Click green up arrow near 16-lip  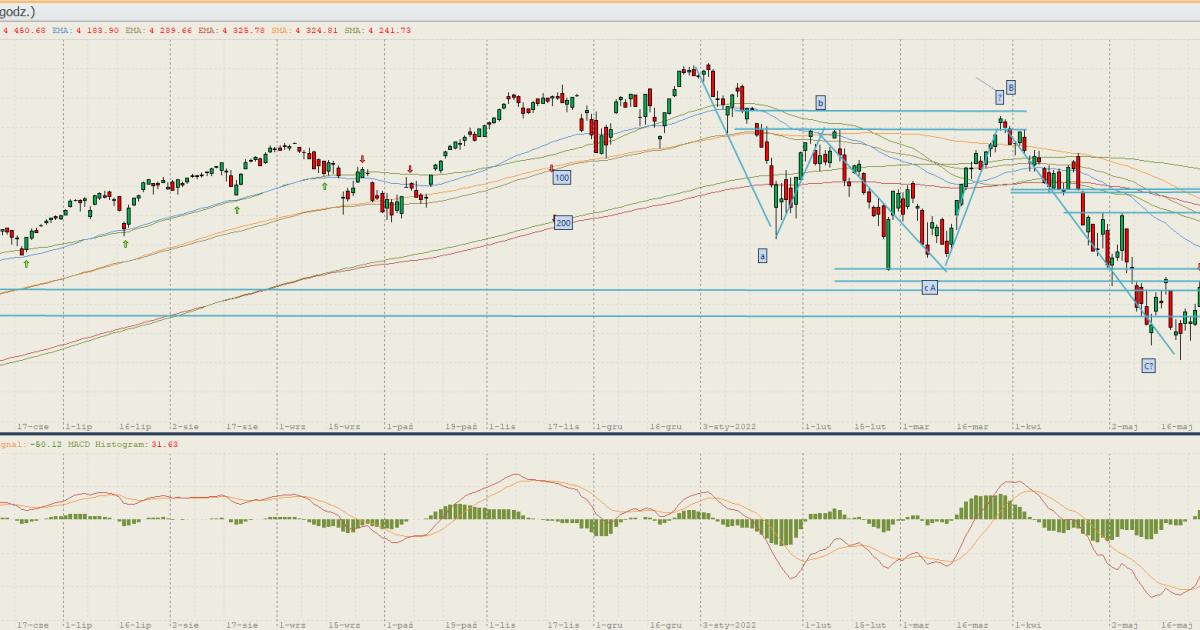pyautogui.click(x=125, y=243)
